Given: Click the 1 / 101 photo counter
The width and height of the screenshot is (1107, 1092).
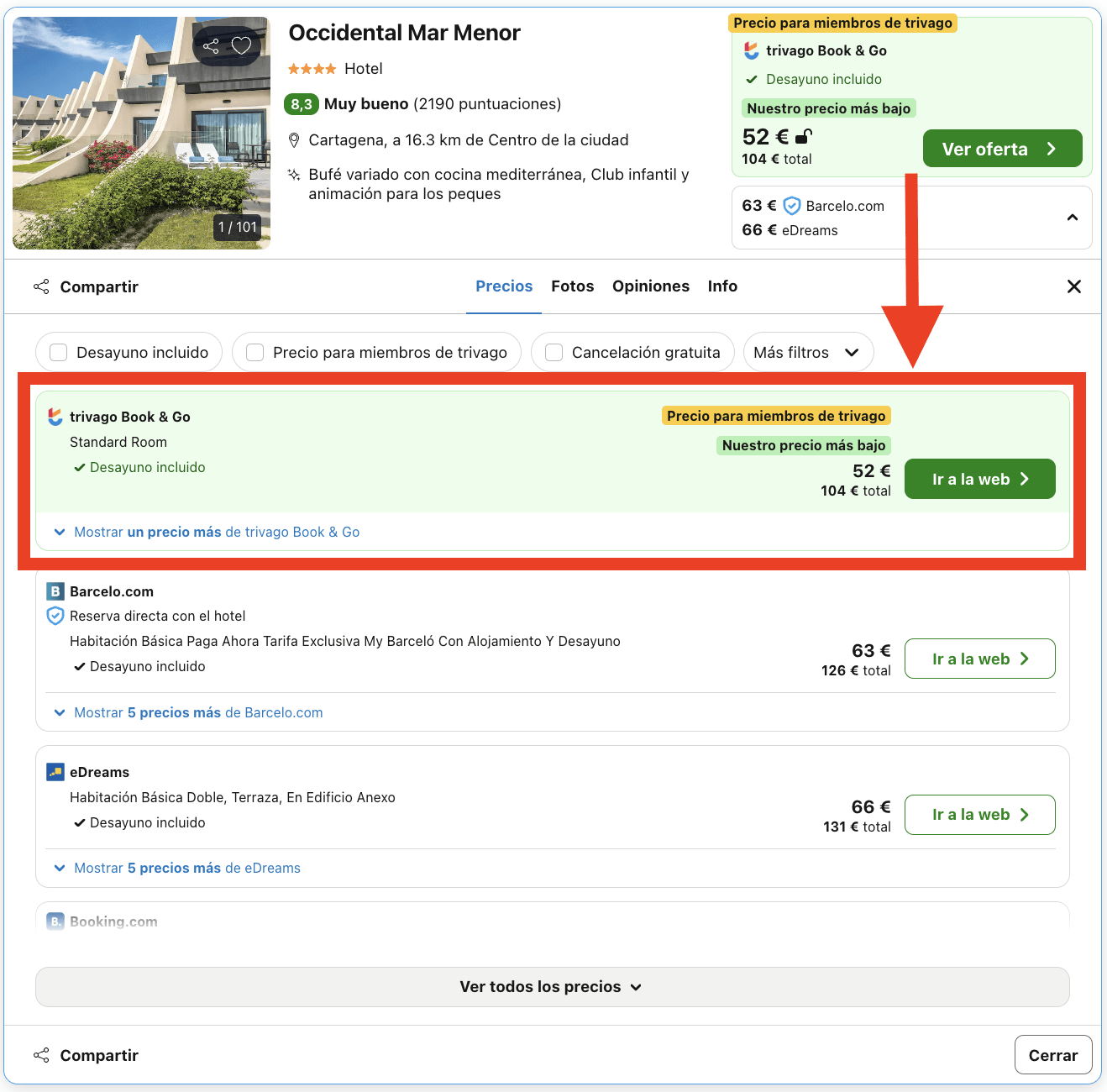Looking at the screenshot, I should pyautogui.click(x=238, y=227).
